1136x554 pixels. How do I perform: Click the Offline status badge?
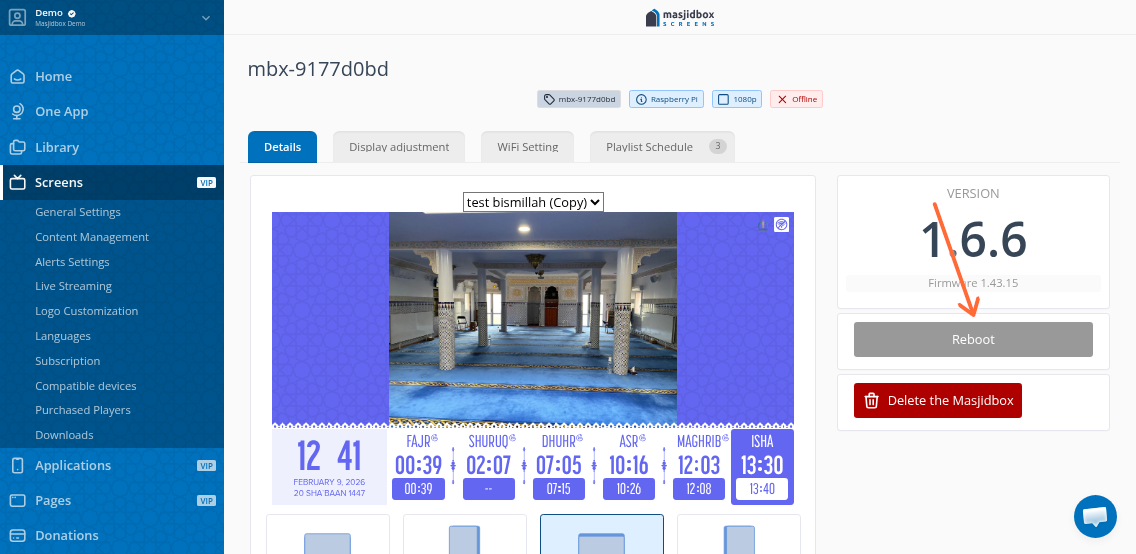796,99
